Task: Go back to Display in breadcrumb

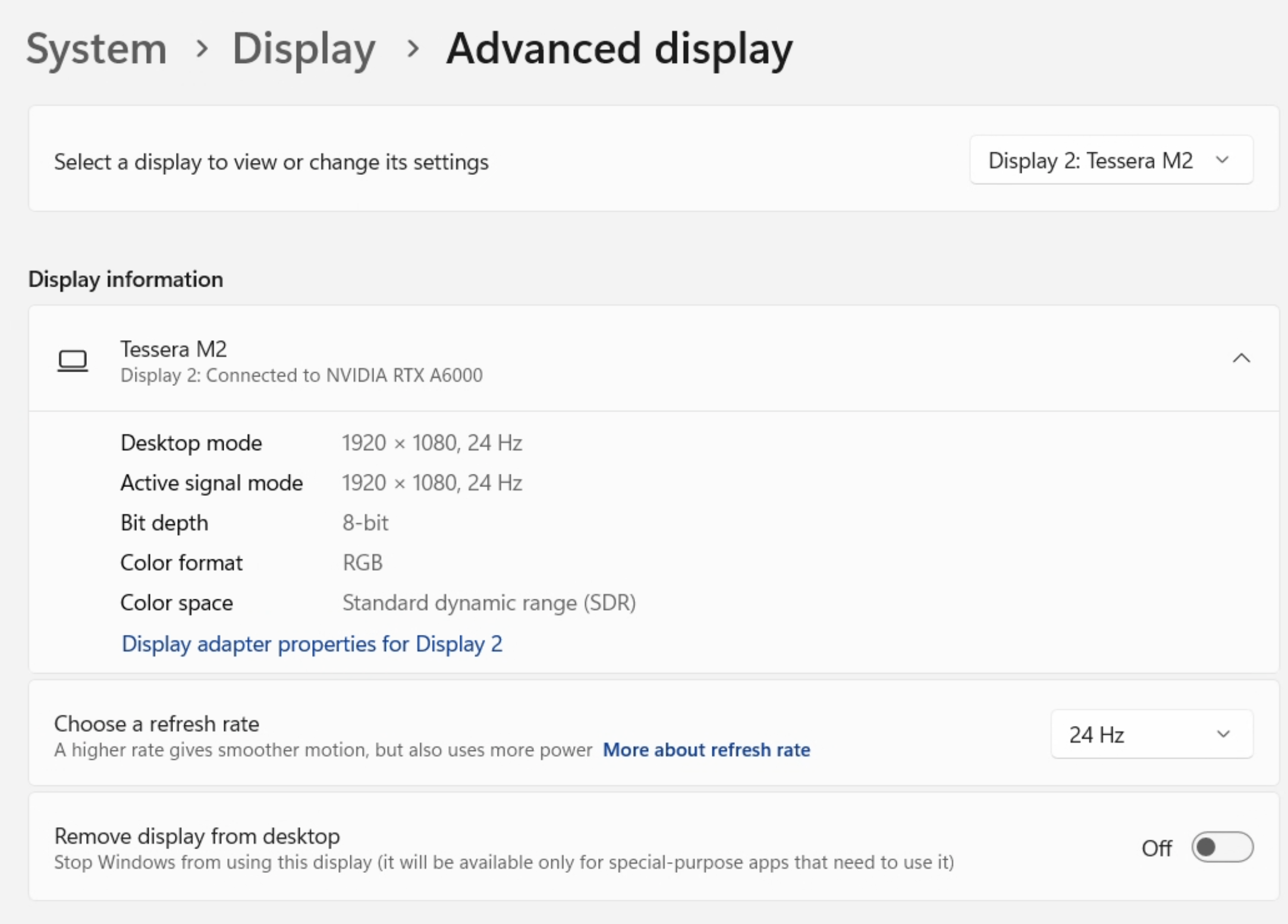Action: pyautogui.click(x=303, y=49)
